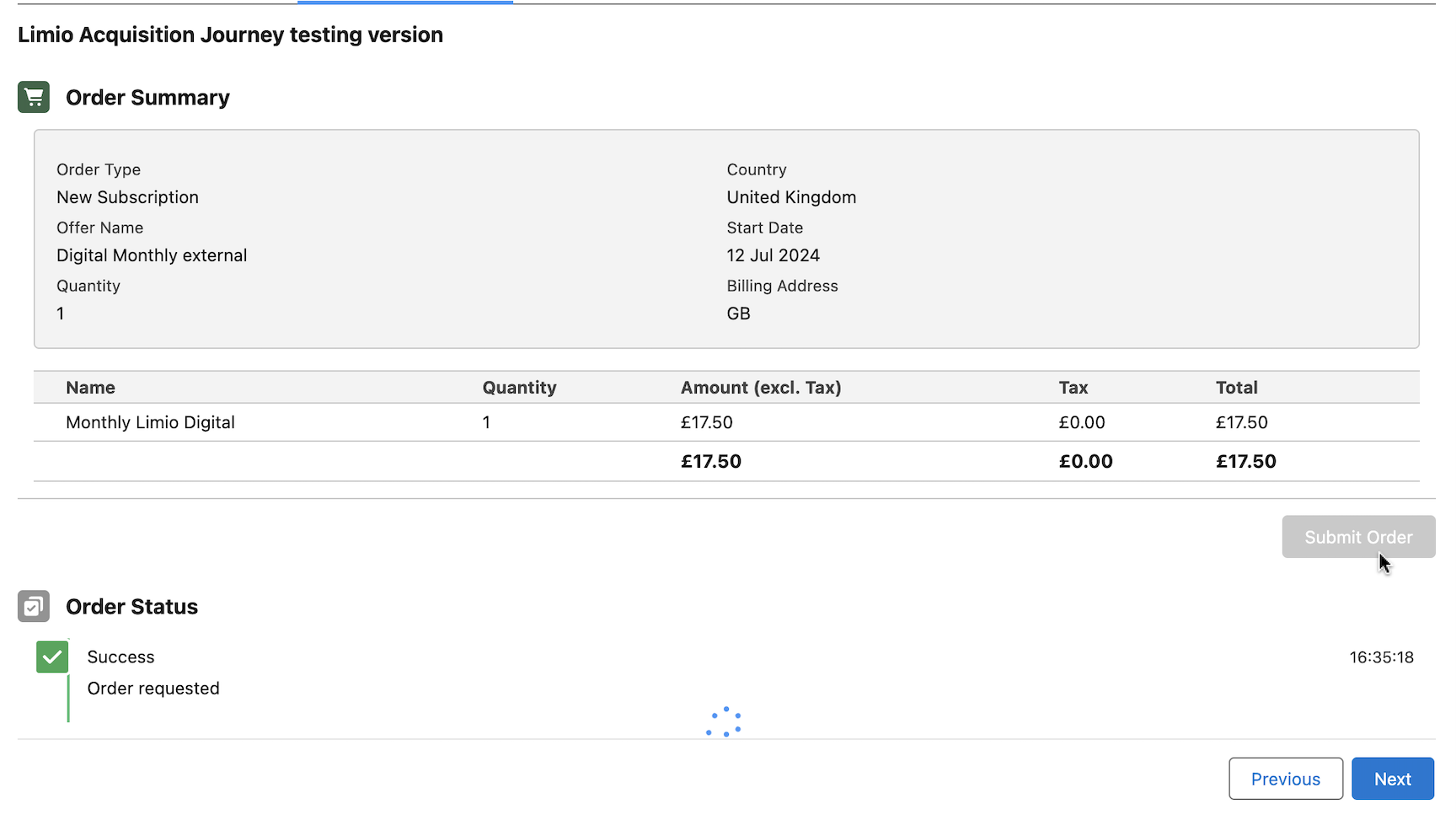Image resolution: width=1456 pixels, height=831 pixels.
Task: Click the United Kingdom country value
Action: [x=791, y=197]
